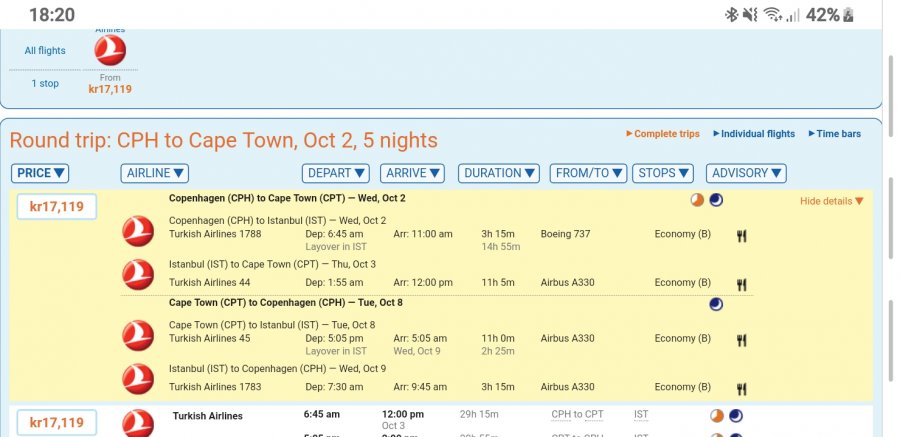Switch to Complete trips view
This screenshot has height=437, width=900.
[662, 134]
